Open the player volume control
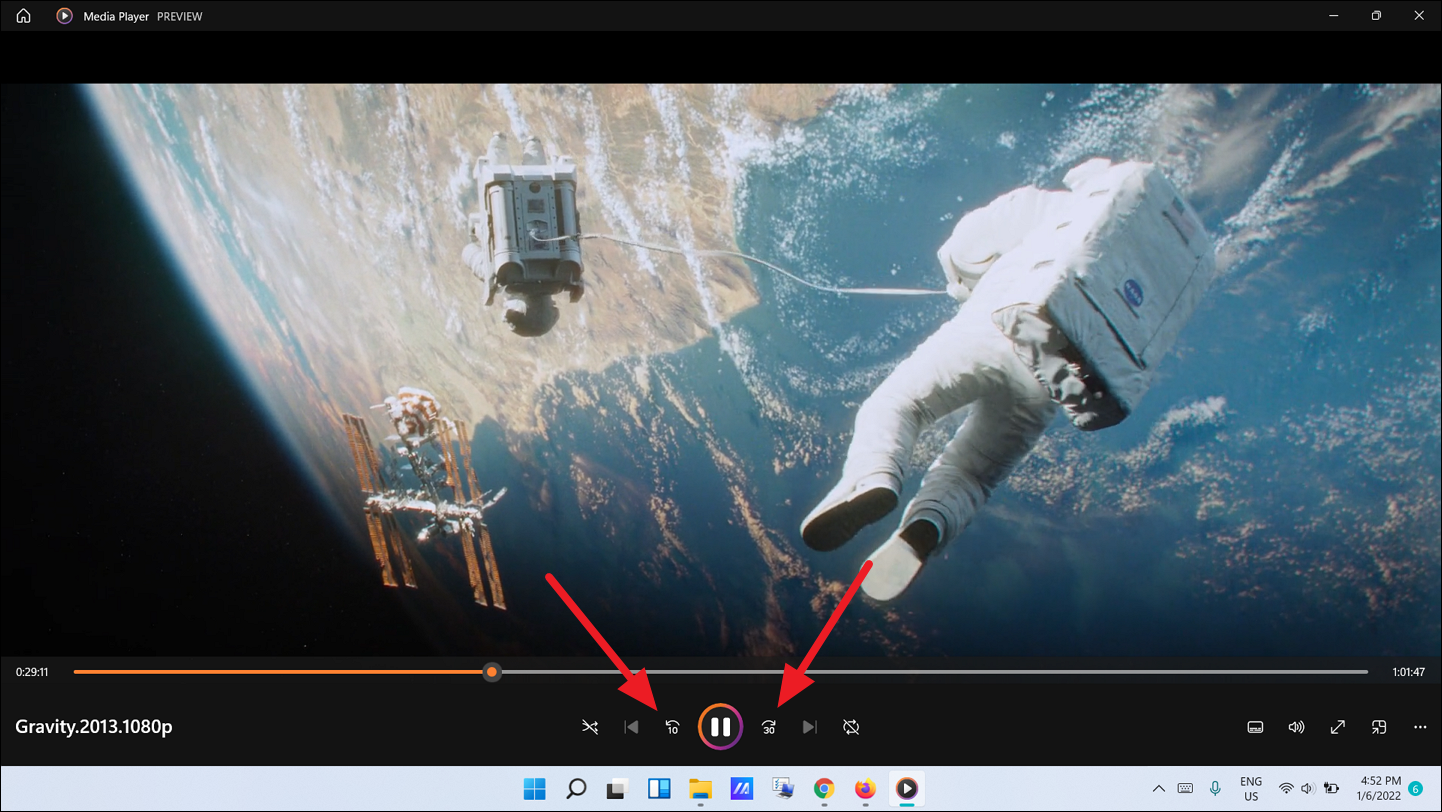The height and width of the screenshot is (812, 1442). [1296, 727]
